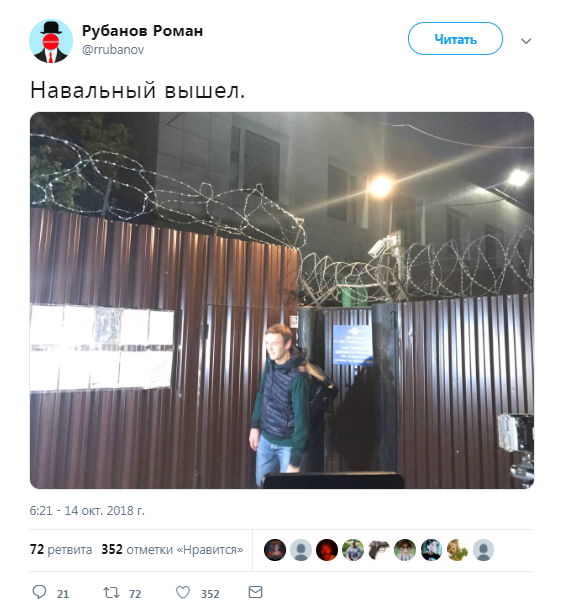View the 72 ретвита list

point(61,550)
